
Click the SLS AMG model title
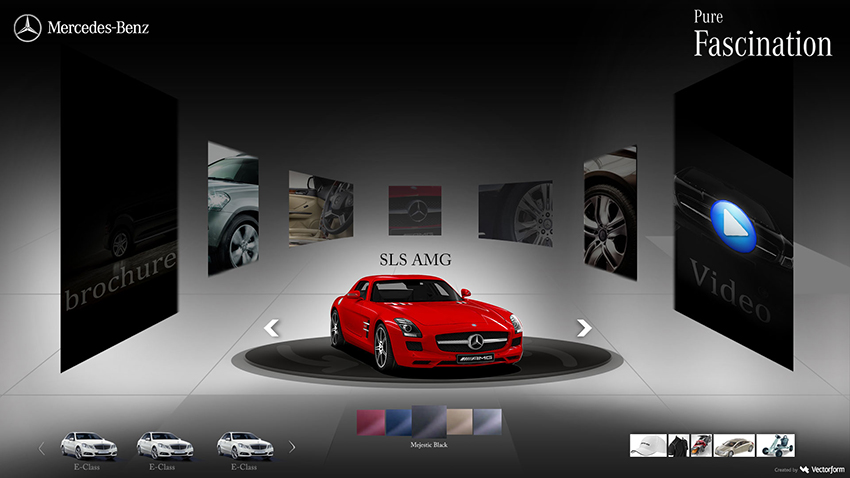pyautogui.click(x=415, y=260)
